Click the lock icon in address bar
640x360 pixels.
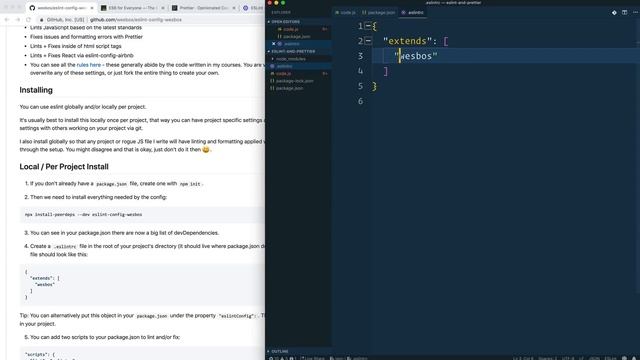point(42,20)
